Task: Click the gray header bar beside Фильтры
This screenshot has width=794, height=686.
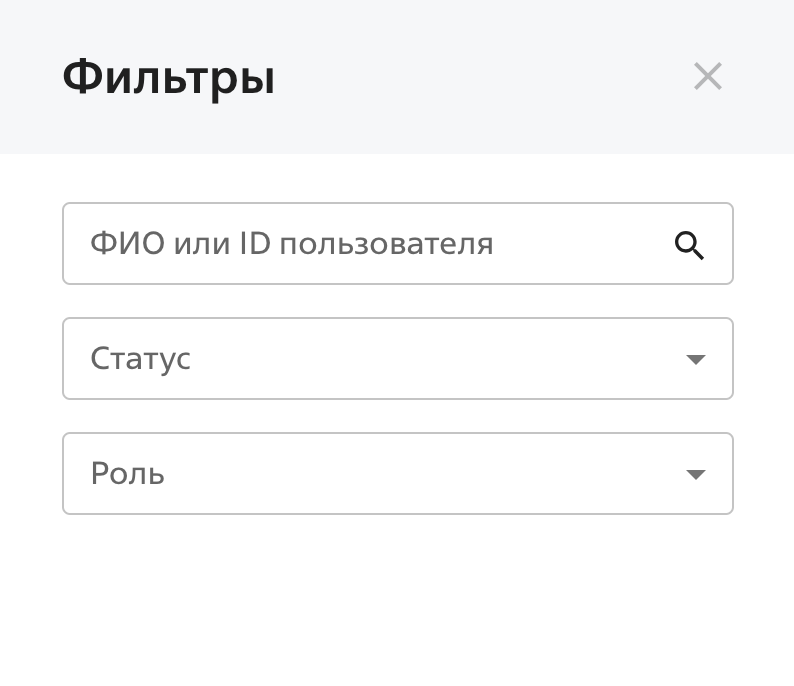Action: [x=480, y=77]
